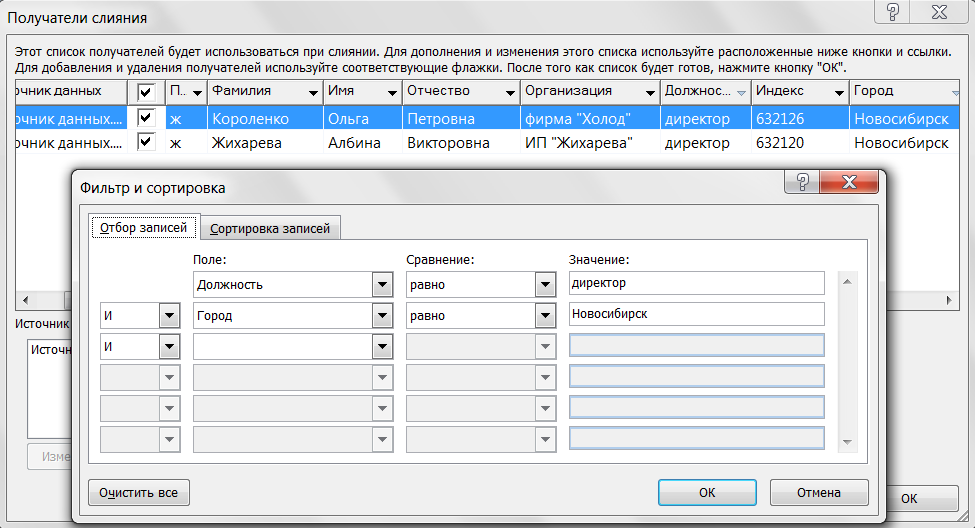The width and height of the screenshot is (975, 528).
Task: Click help icon of Получатели слияния window
Action: coord(892,12)
